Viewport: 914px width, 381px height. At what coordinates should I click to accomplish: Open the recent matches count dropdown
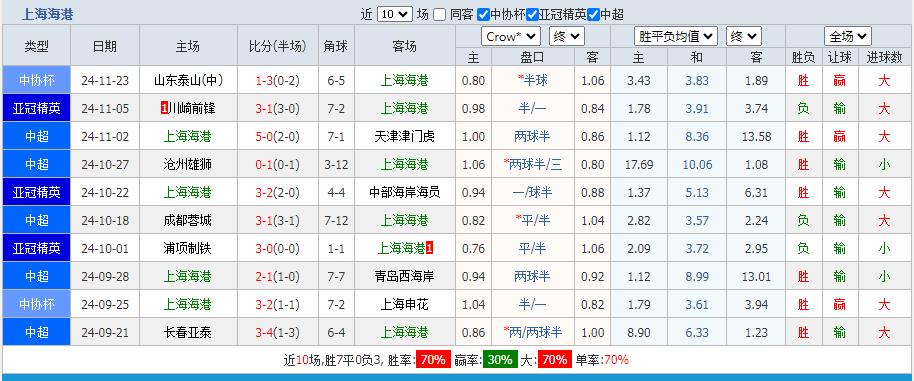pyautogui.click(x=395, y=15)
